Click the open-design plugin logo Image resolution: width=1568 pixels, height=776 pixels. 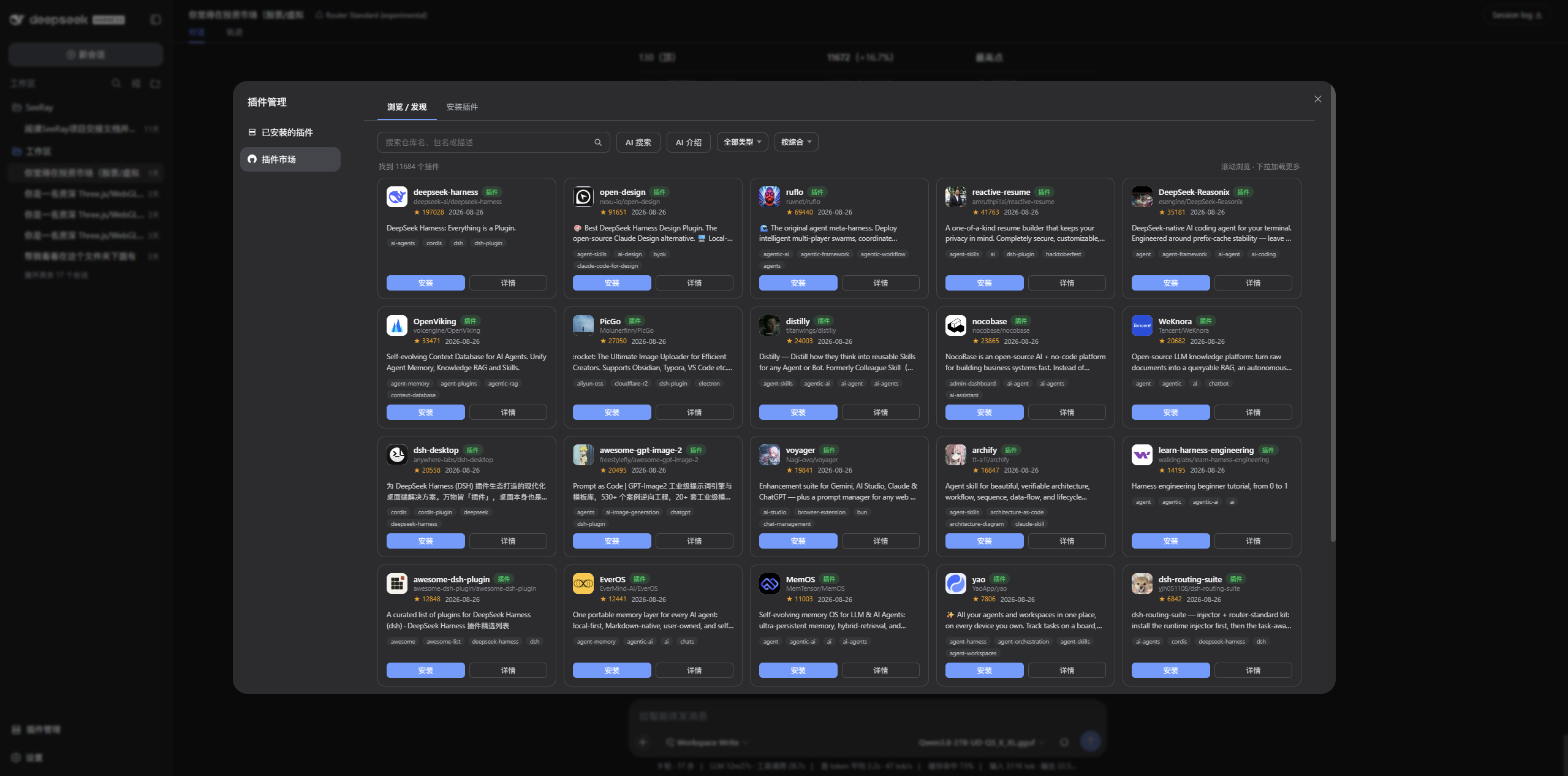tap(583, 197)
